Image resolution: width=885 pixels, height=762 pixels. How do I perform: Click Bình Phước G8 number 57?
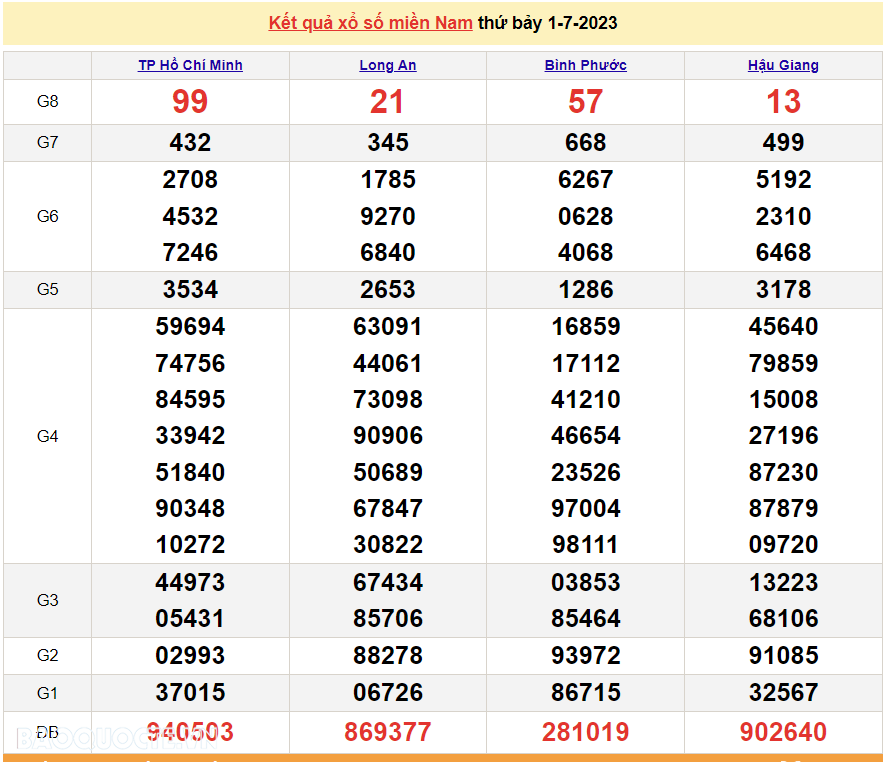click(585, 102)
